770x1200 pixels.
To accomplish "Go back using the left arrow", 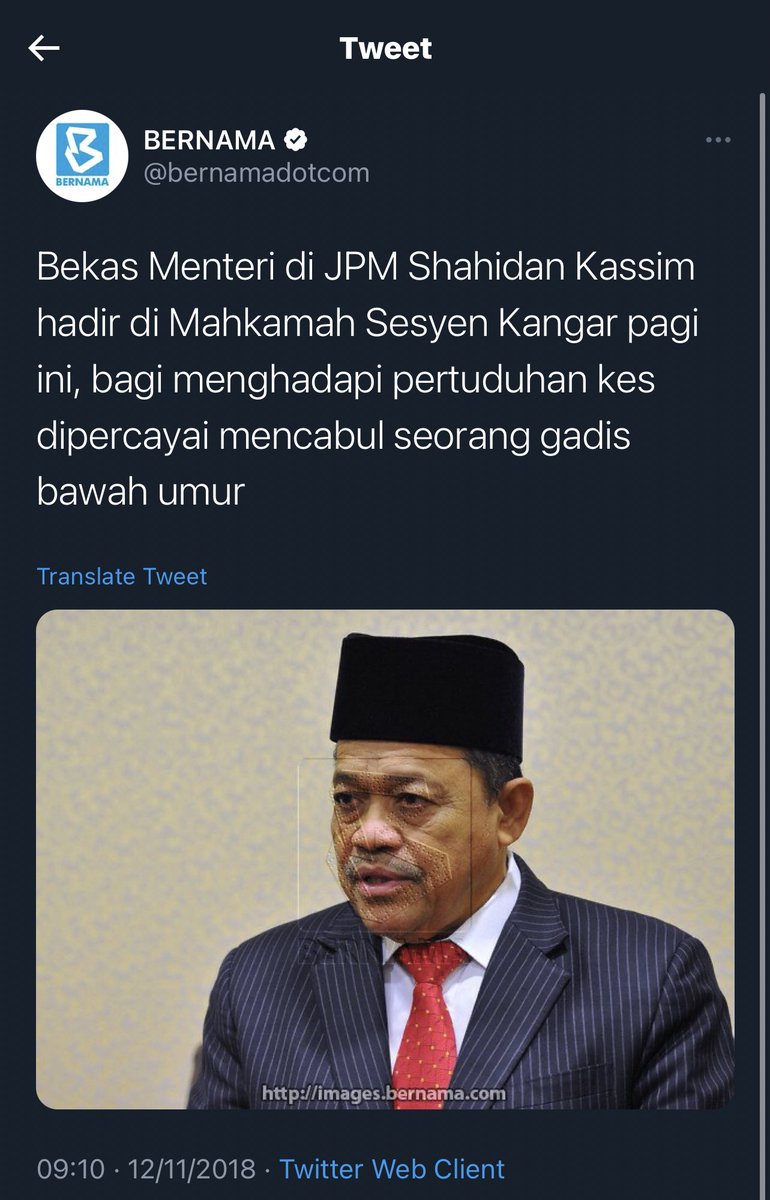I will click(x=44, y=48).
